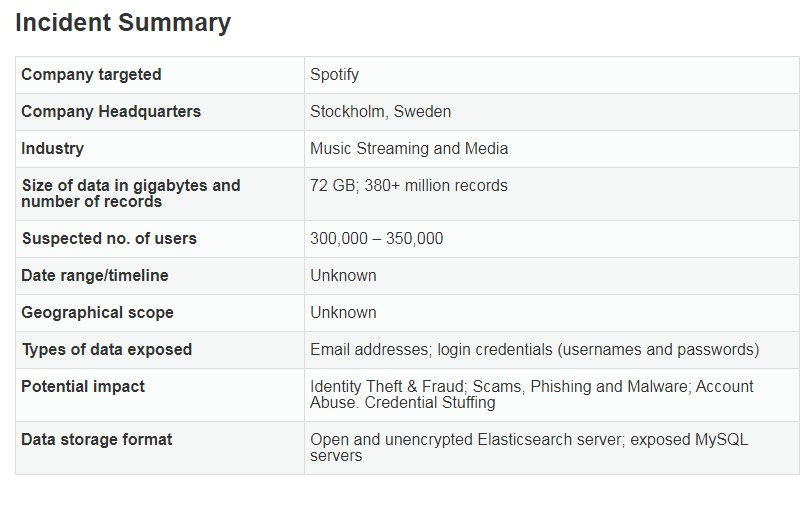812x507 pixels.
Task: Click the 72 GB records value
Action: tap(409, 185)
